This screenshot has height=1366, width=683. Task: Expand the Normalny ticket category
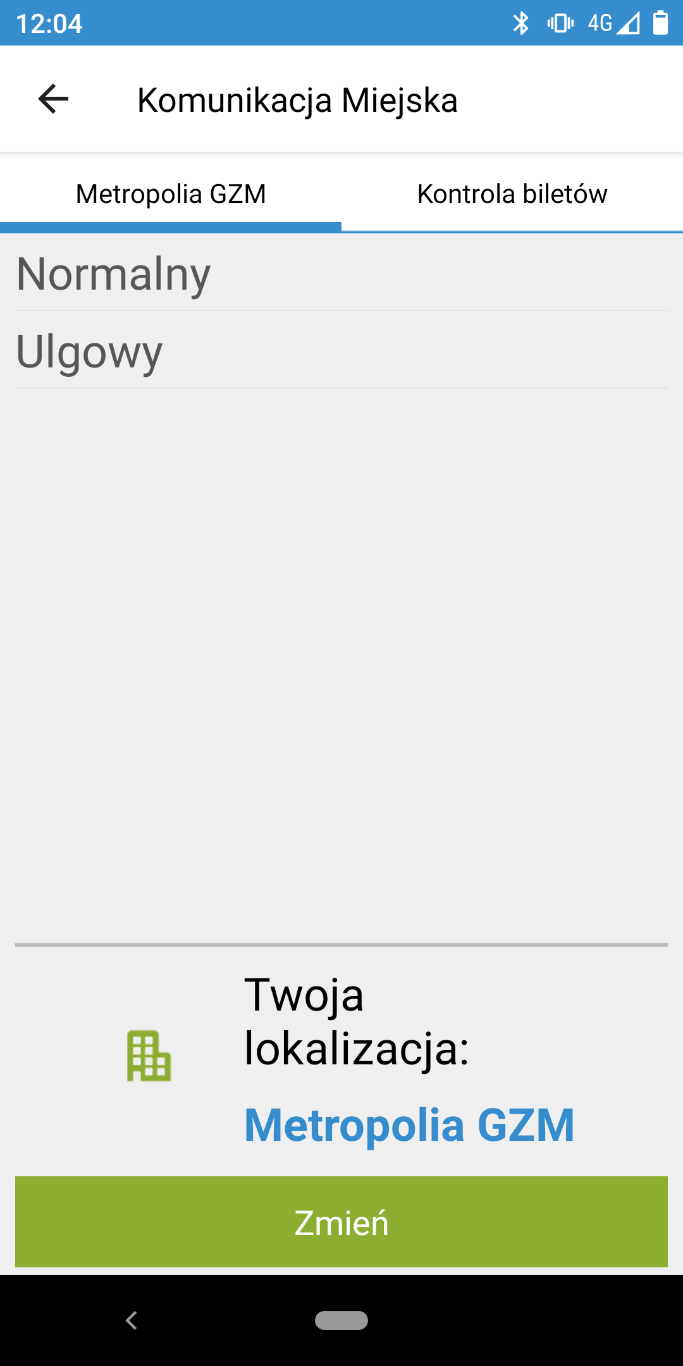(341, 274)
